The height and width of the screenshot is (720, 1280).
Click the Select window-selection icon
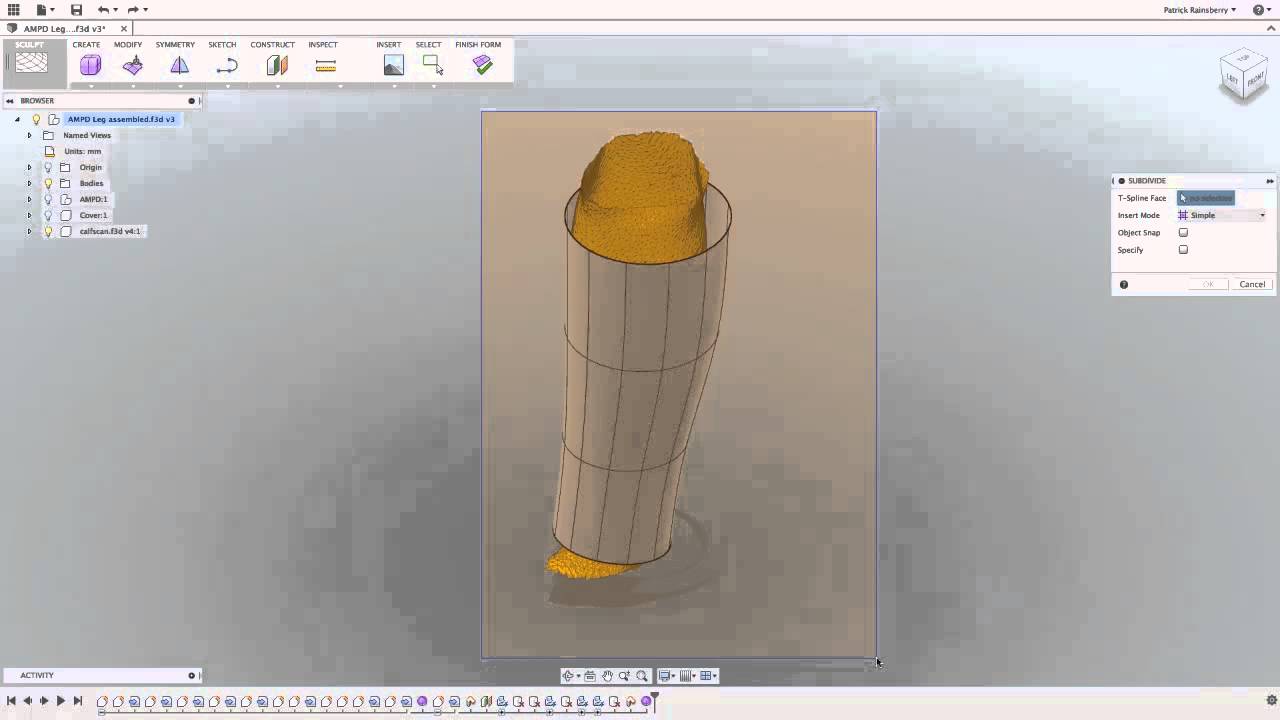(433, 65)
